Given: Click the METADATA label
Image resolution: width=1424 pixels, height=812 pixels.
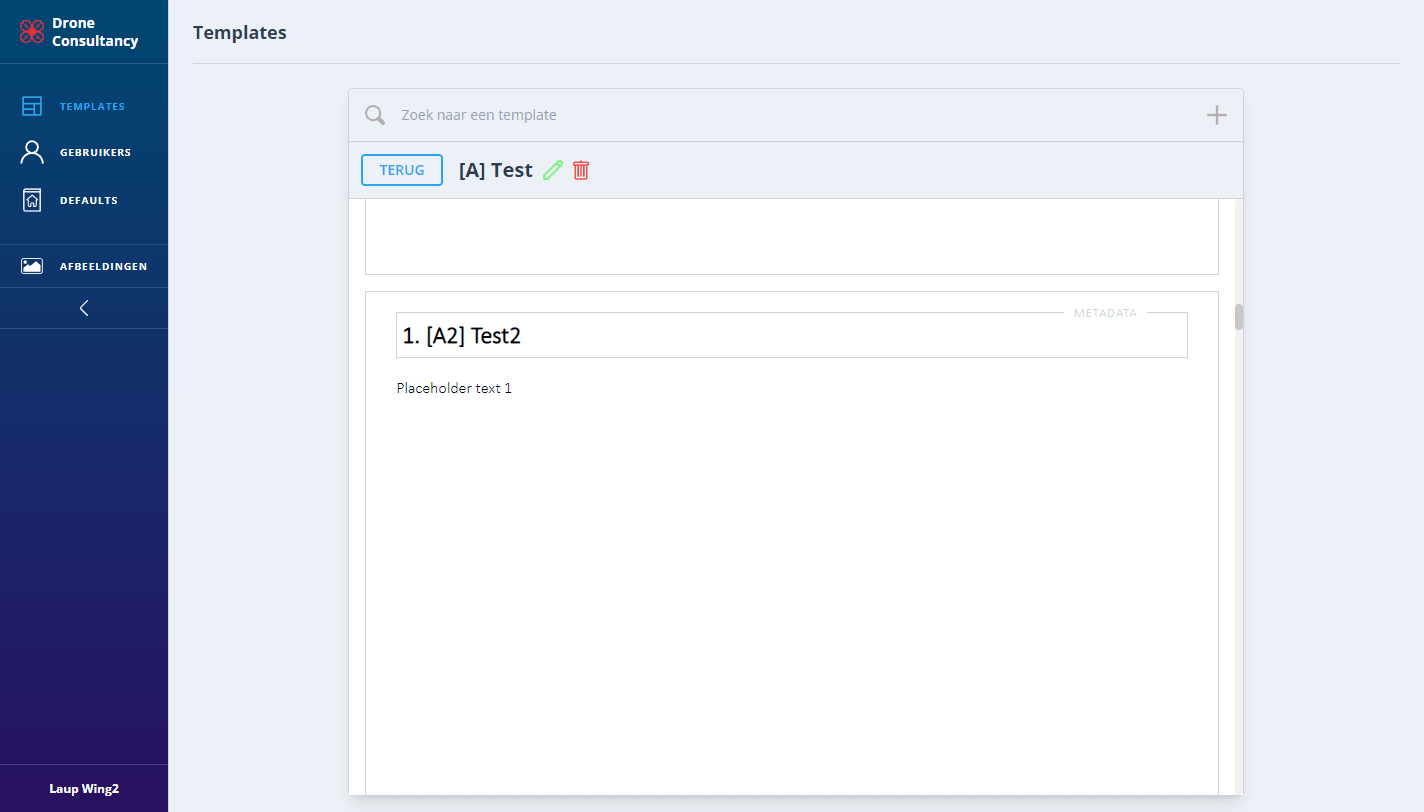Looking at the screenshot, I should (1105, 313).
